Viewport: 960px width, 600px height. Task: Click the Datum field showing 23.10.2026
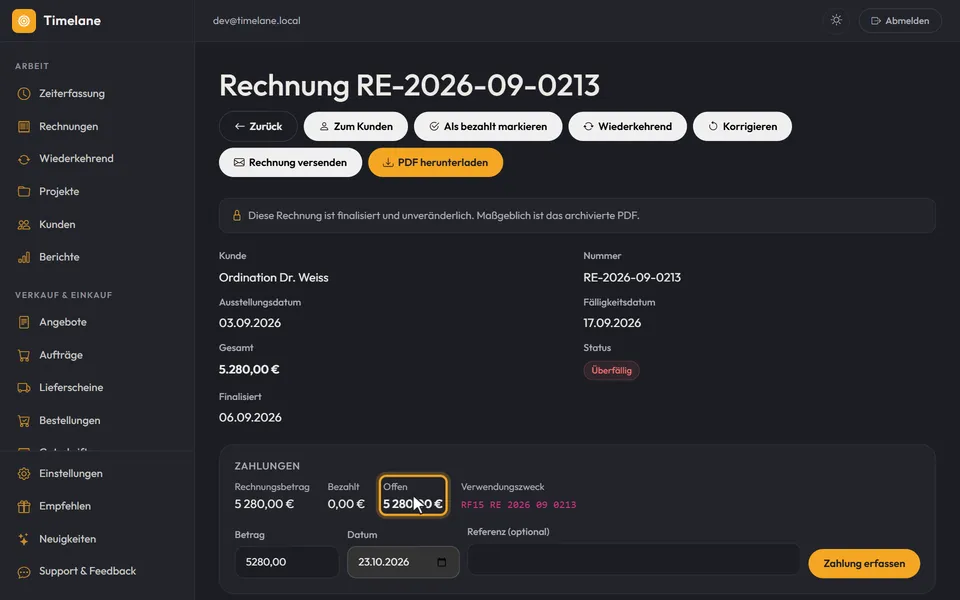click(403, 562)
